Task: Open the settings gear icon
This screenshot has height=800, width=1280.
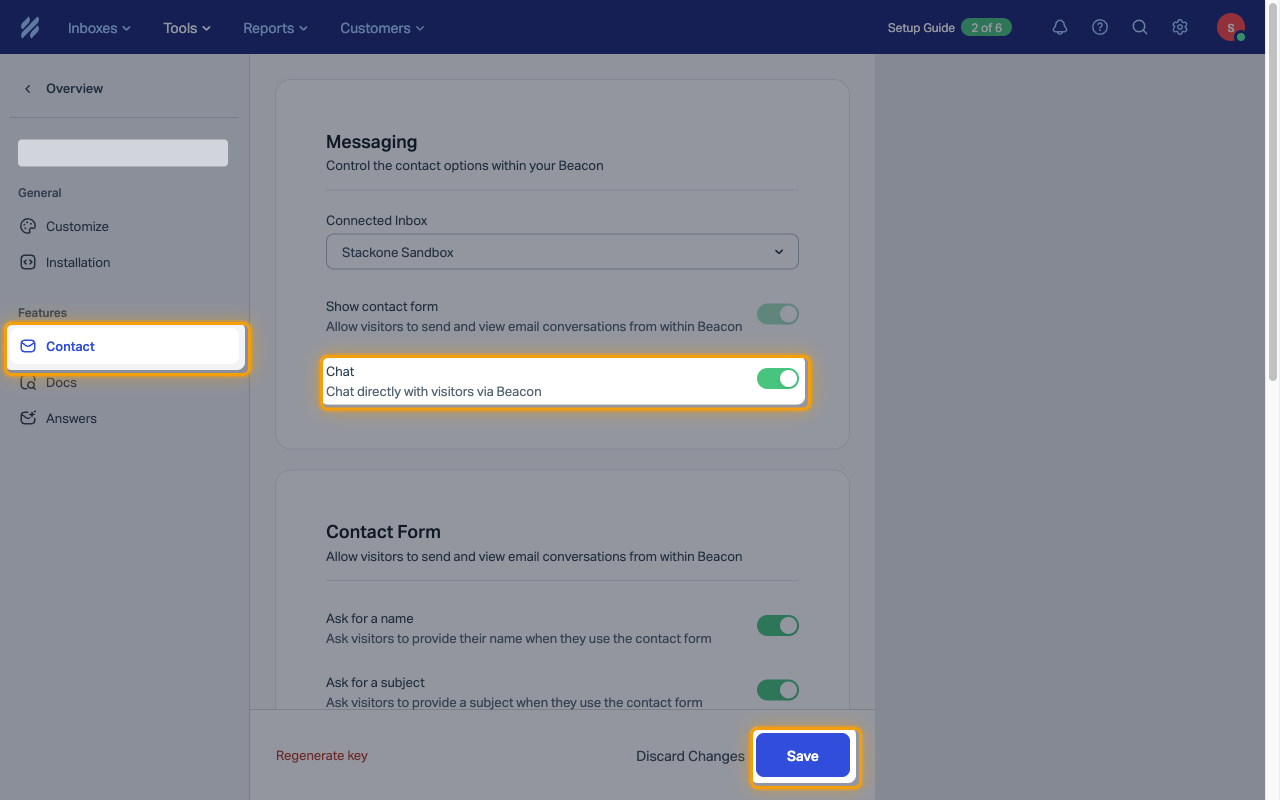Action: point(1180,28)
